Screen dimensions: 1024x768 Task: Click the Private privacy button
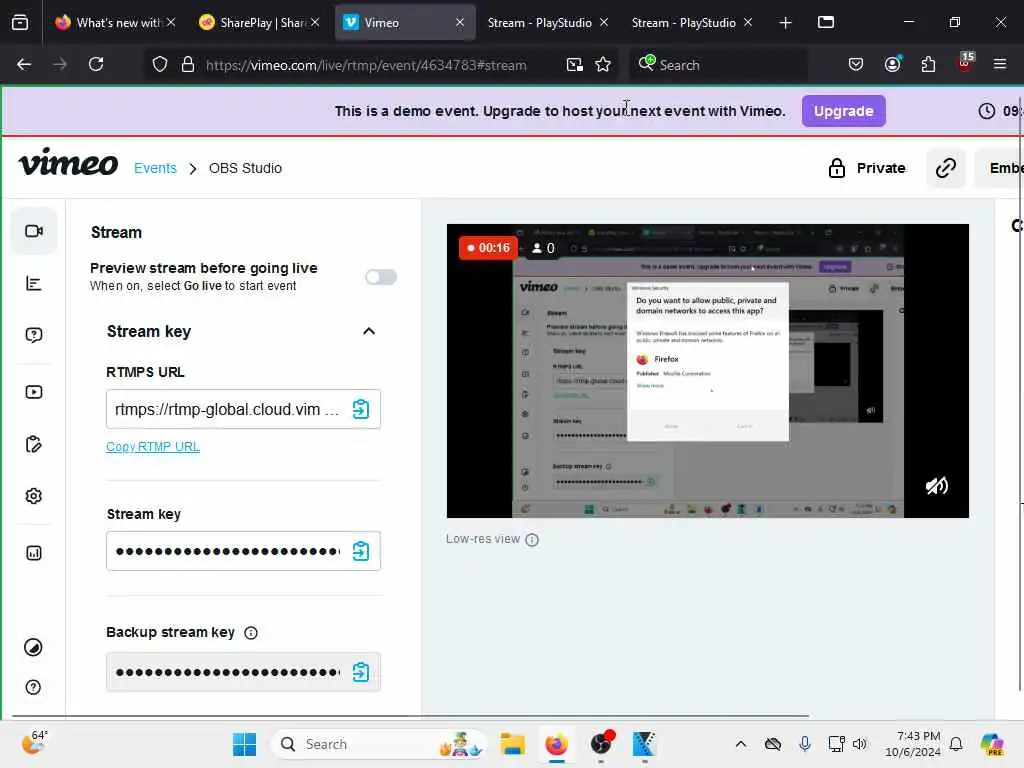click(867, 168)
